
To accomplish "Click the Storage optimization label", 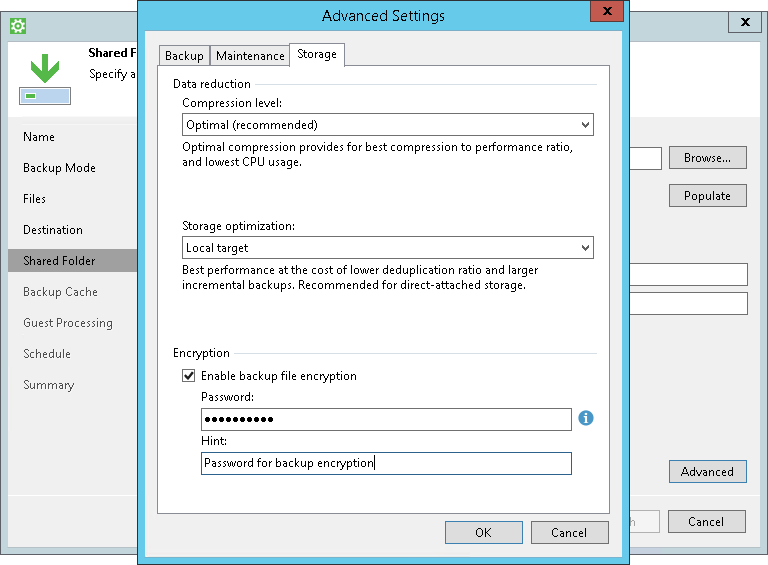I will coord(239,226).
